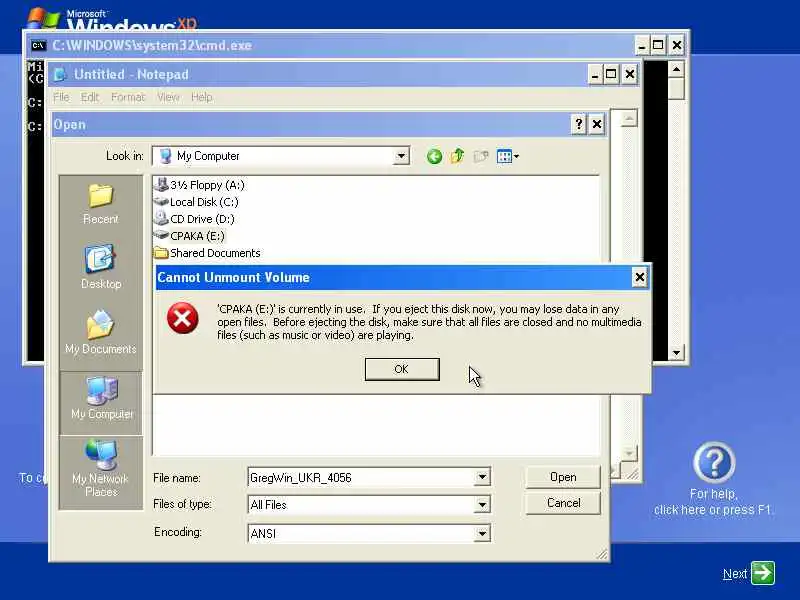Select 3½ Floppy (A:) drive

[200, 185]
